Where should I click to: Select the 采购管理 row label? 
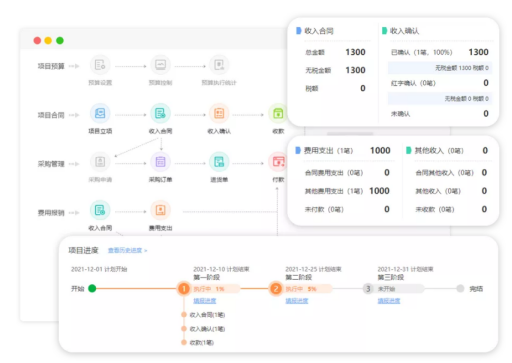coord(51,164)
